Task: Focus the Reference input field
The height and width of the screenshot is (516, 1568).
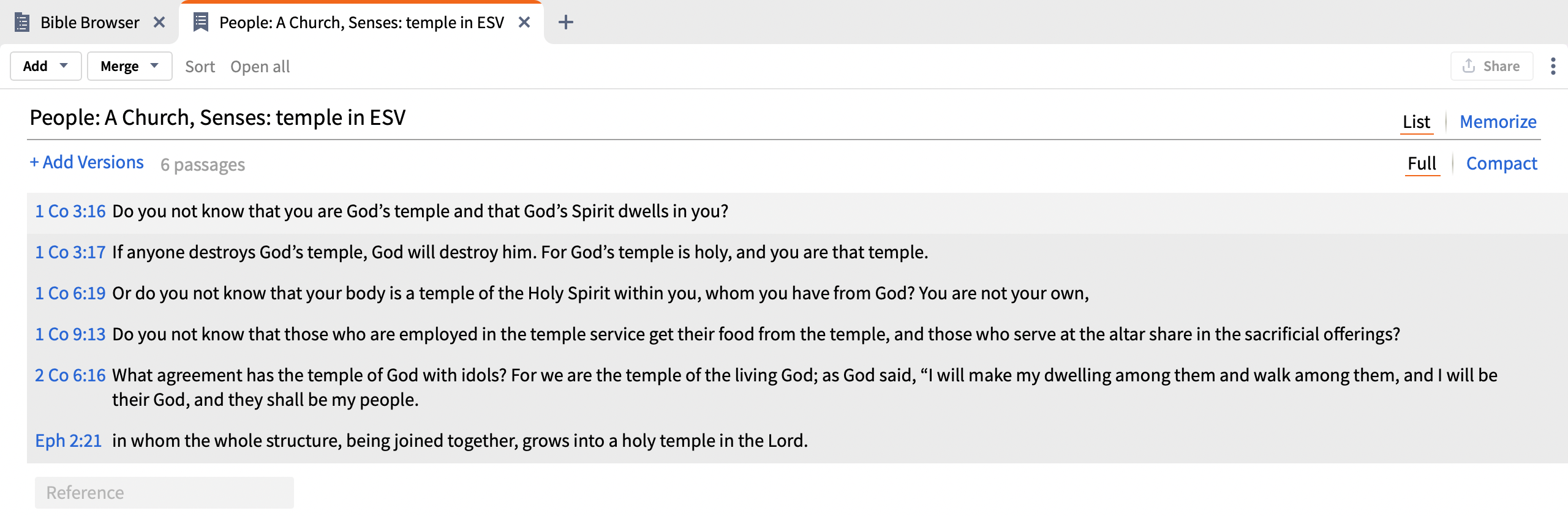Action: click(x=164, y=493)
